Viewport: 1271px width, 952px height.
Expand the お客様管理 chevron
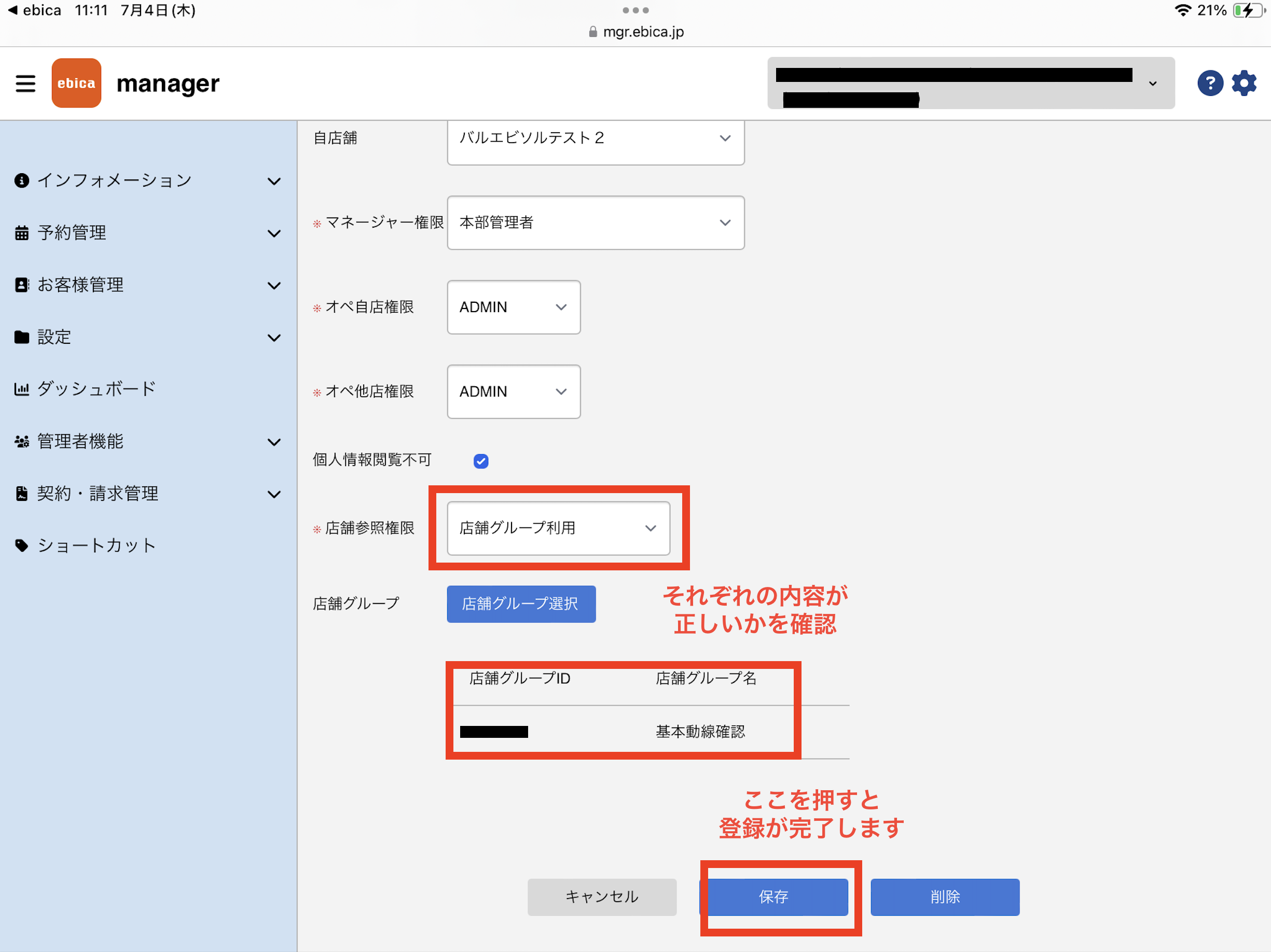[274, 286]
